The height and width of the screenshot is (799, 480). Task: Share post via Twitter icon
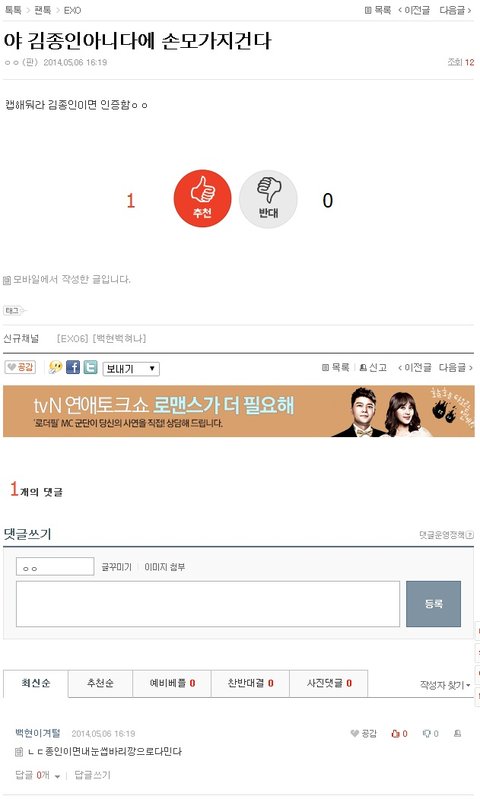click(x=91, y=367)
